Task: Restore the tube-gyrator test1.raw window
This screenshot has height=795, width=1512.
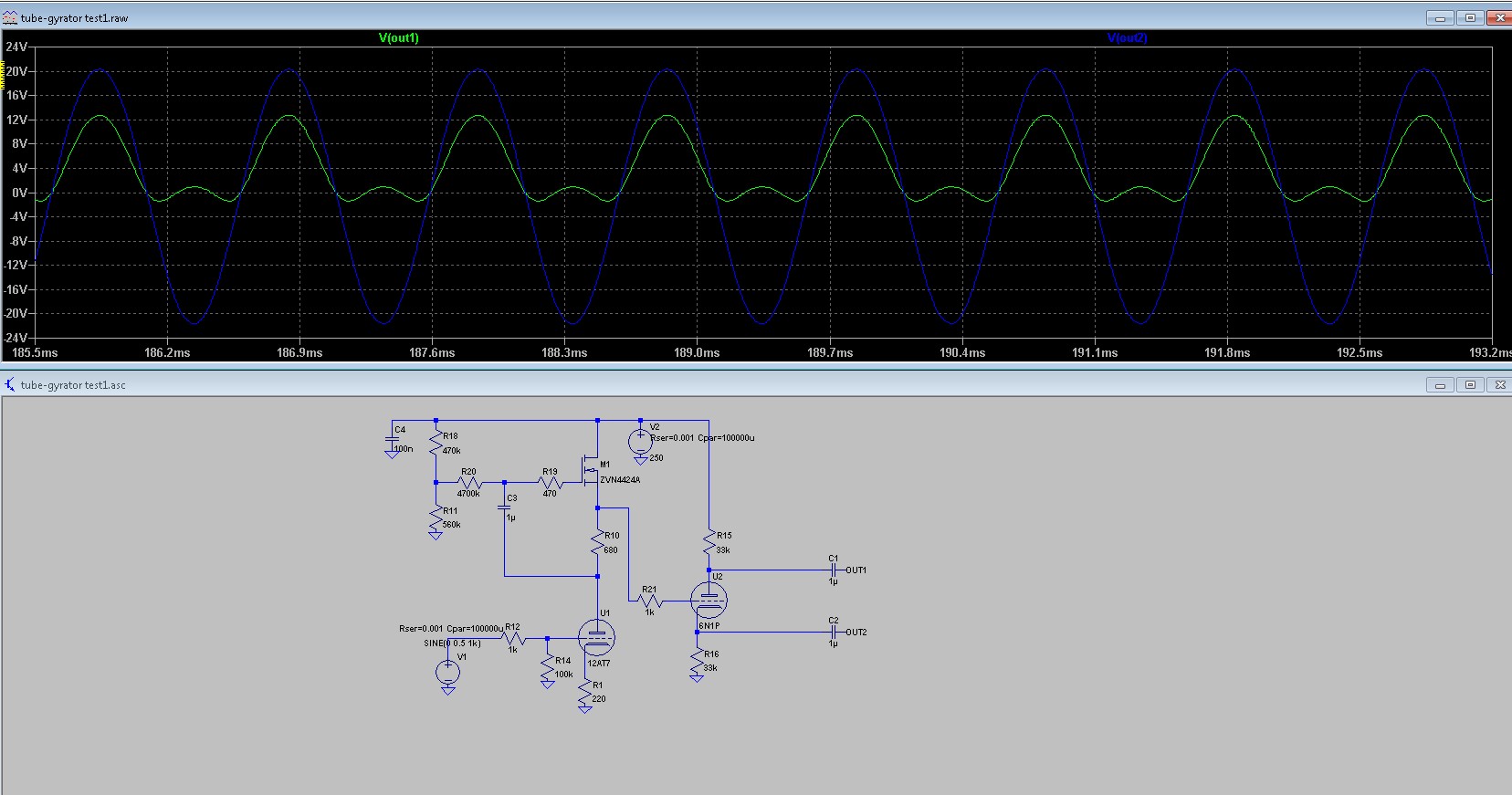Action: [x=1470, y=18]
